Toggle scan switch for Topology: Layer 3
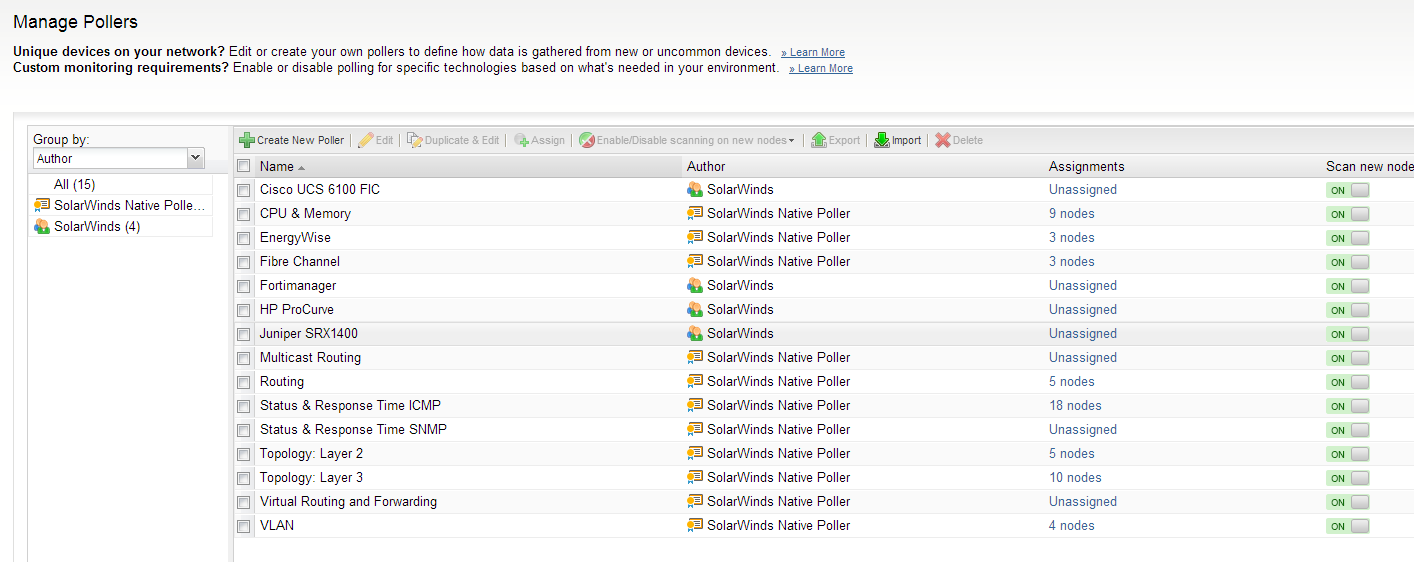The width and height of the screenshot is (1414, 562). (x=1348, y=478)
